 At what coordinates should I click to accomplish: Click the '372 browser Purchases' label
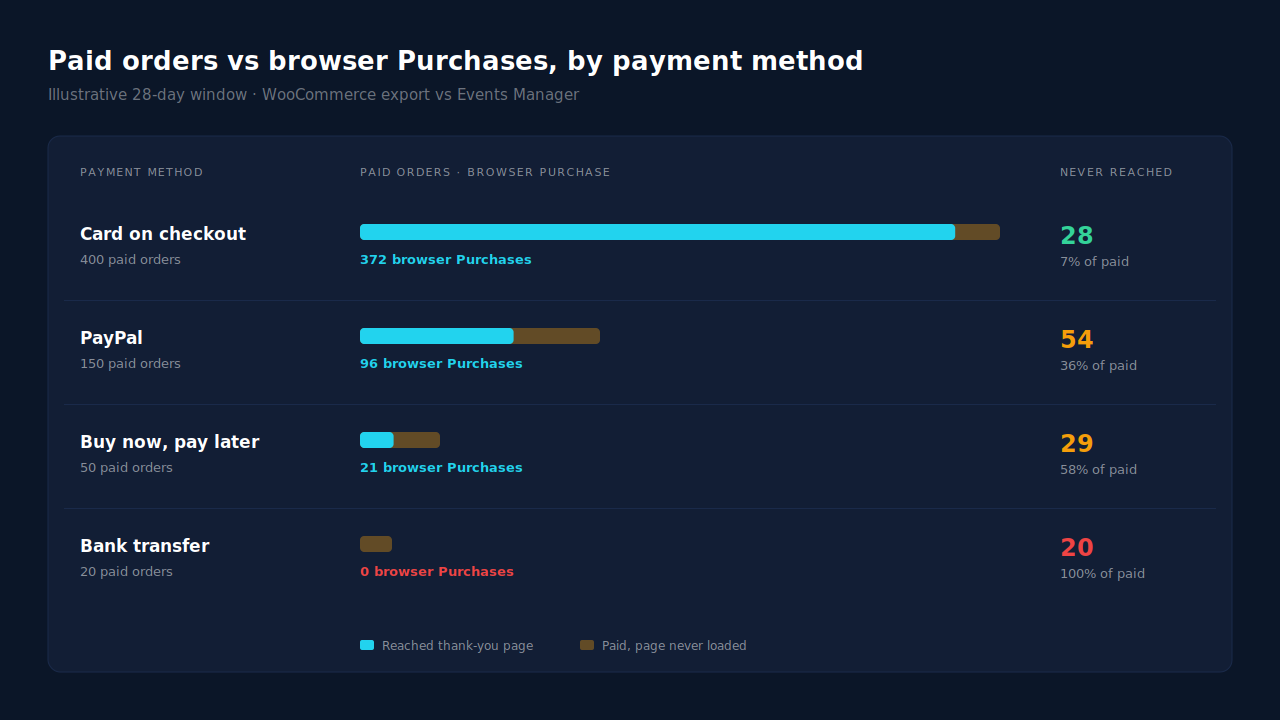click(x=446, y=260)
